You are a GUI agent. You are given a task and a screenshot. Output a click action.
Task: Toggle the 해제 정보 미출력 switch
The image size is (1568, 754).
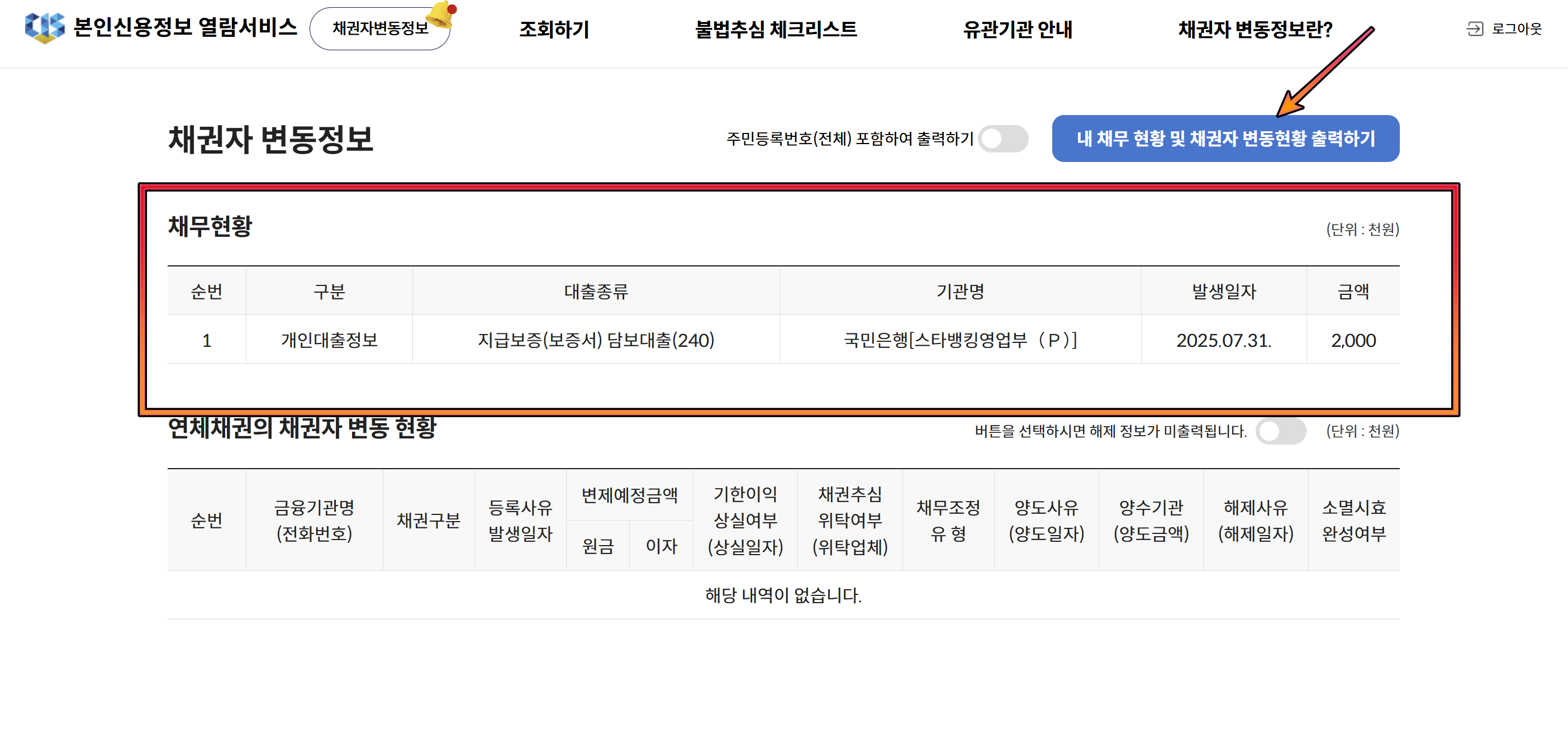tap(1280, 431)
